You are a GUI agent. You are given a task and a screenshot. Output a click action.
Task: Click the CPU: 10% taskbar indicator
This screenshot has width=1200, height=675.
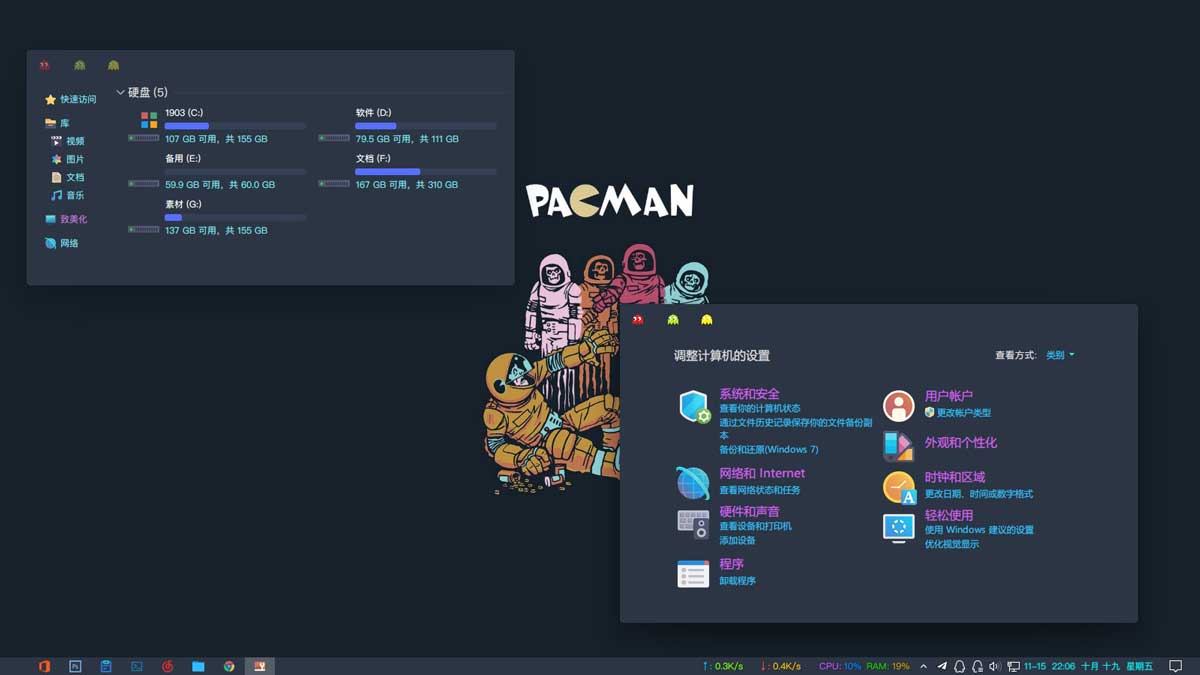840,666
